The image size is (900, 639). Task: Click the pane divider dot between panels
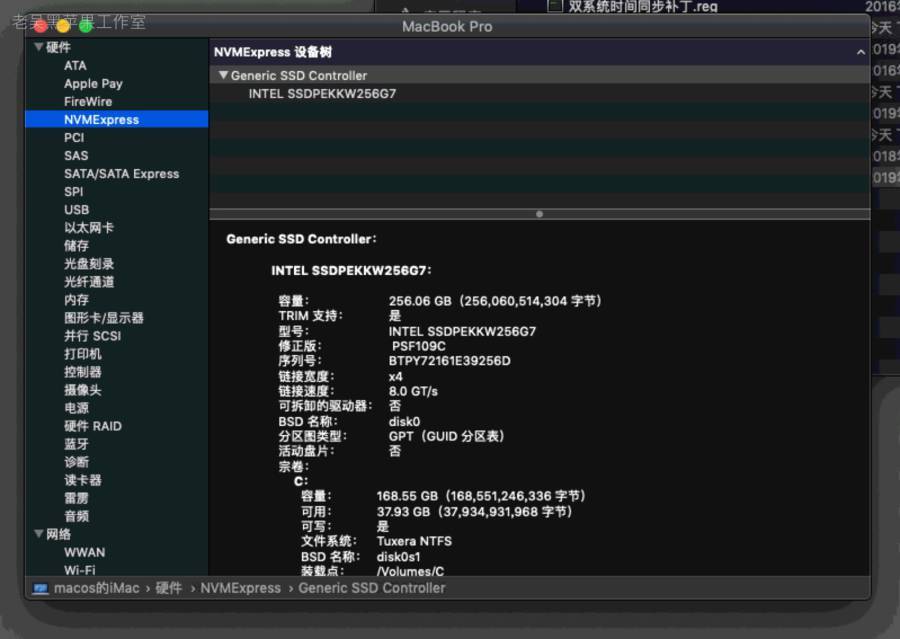[539, 214]
